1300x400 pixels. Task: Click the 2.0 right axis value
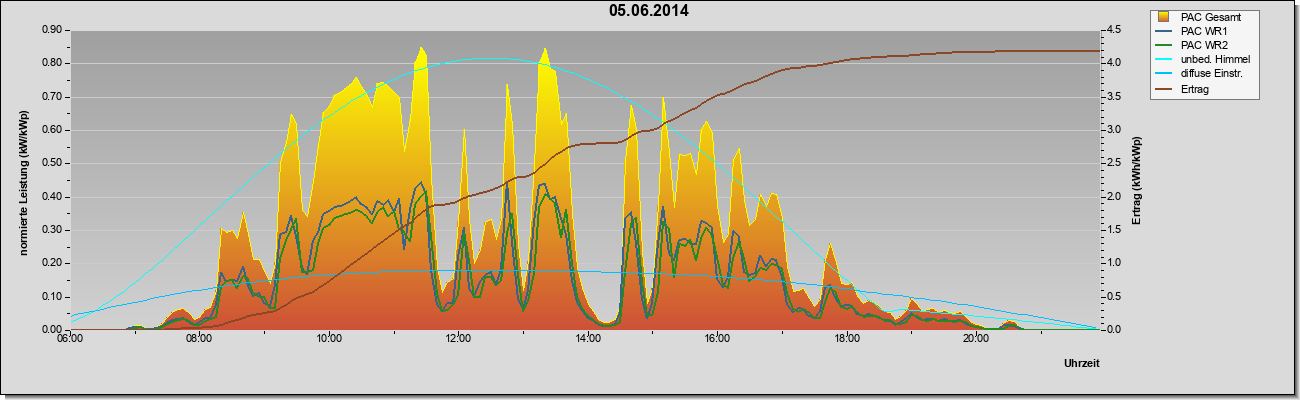[1113, 196]
